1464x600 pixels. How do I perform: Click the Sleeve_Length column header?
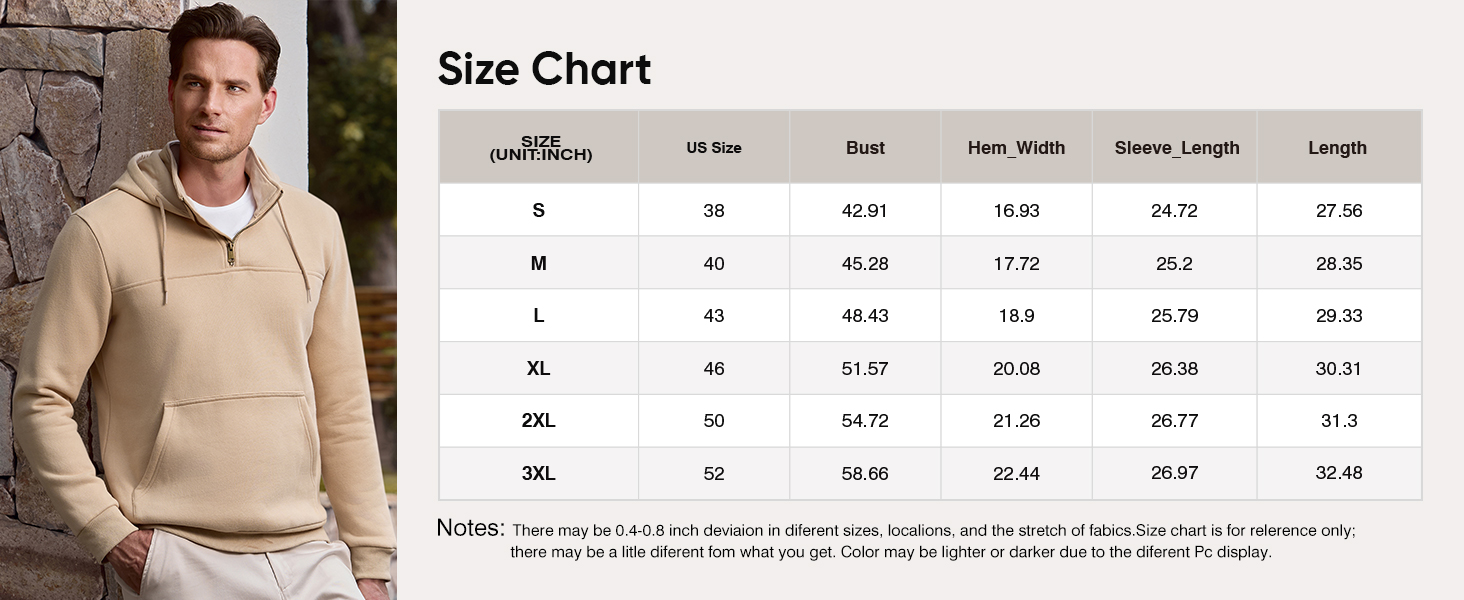[1176, 148]
